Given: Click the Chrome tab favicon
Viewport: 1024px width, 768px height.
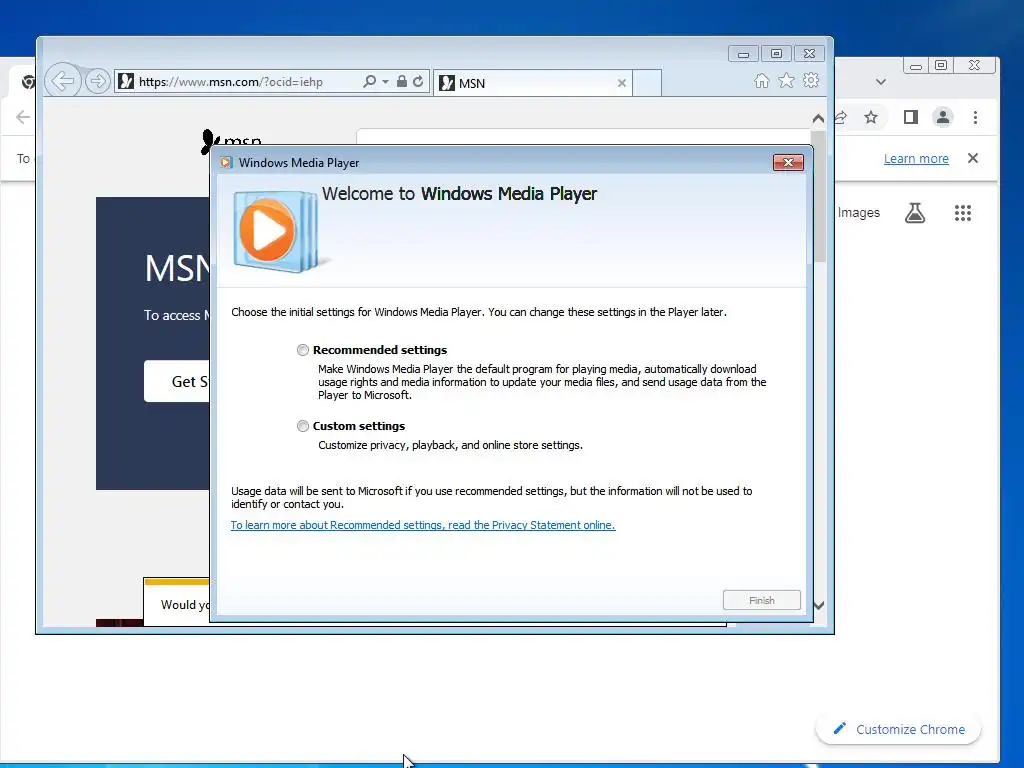Looking at the screenshot, I should (x=28, y=82).
